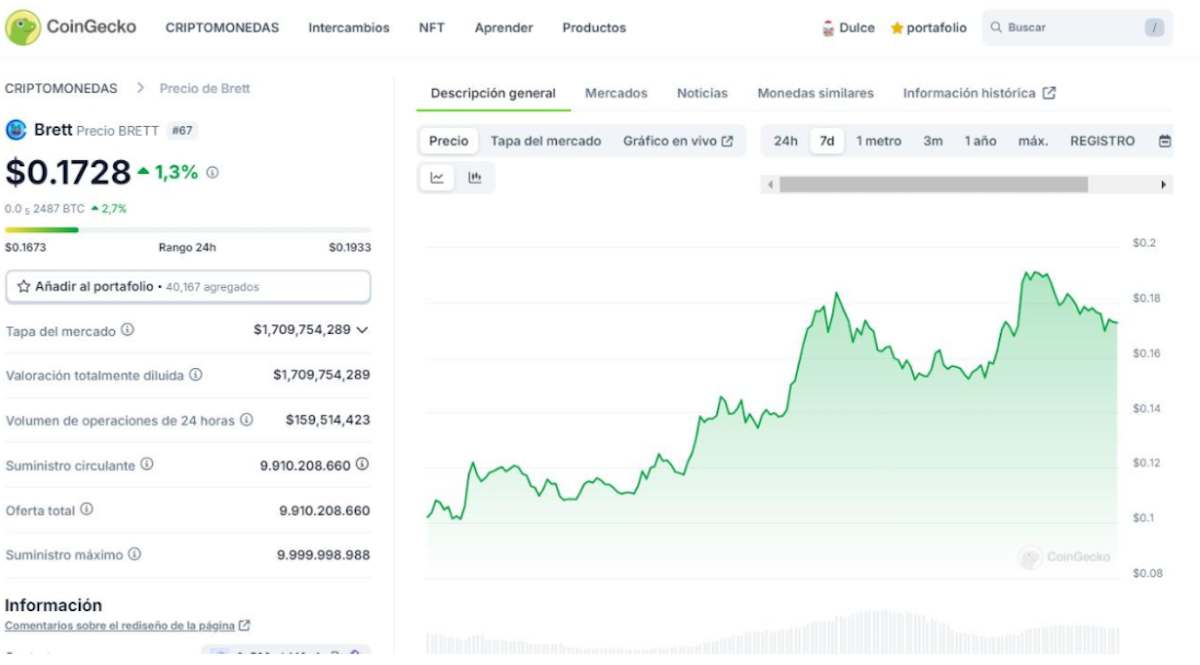The width and height of the screenshot is (1200, 665).
Task: Select the 24h time range option
Action: tap(787, 141)
